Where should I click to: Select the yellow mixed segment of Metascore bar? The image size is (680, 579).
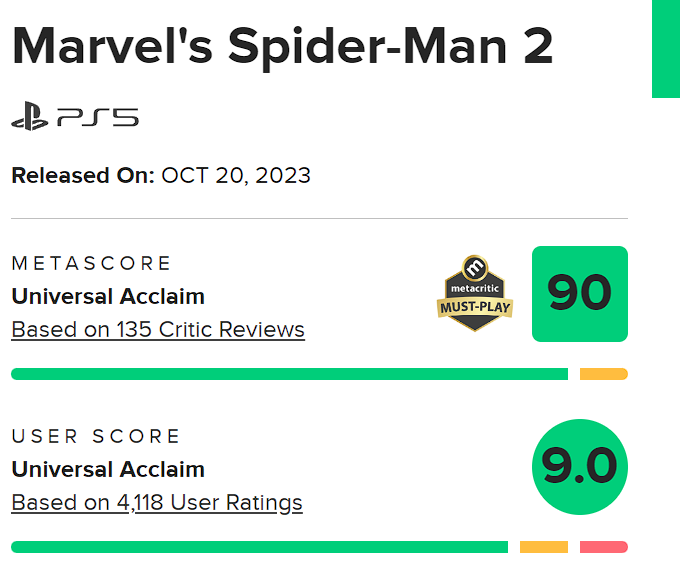tap(604, 374)
